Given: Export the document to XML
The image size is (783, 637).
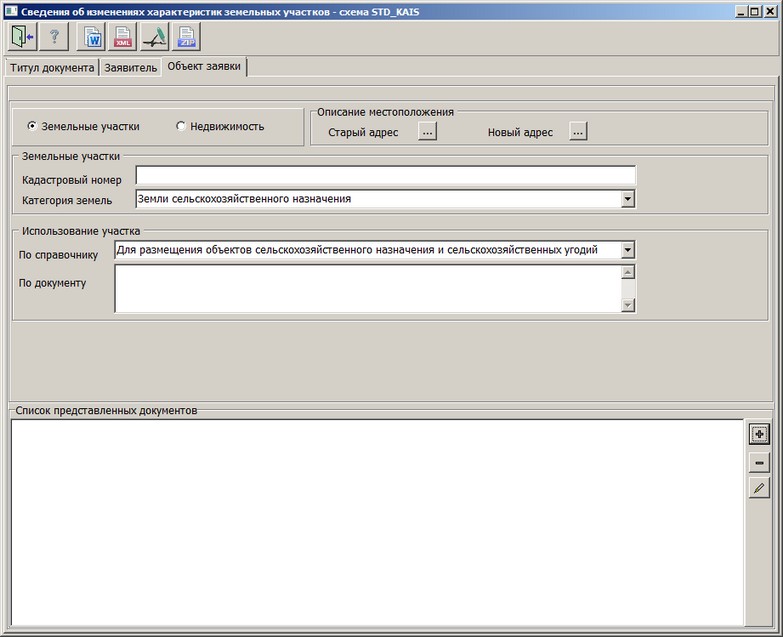Looking at the screenshot, I should pos(123,38).
